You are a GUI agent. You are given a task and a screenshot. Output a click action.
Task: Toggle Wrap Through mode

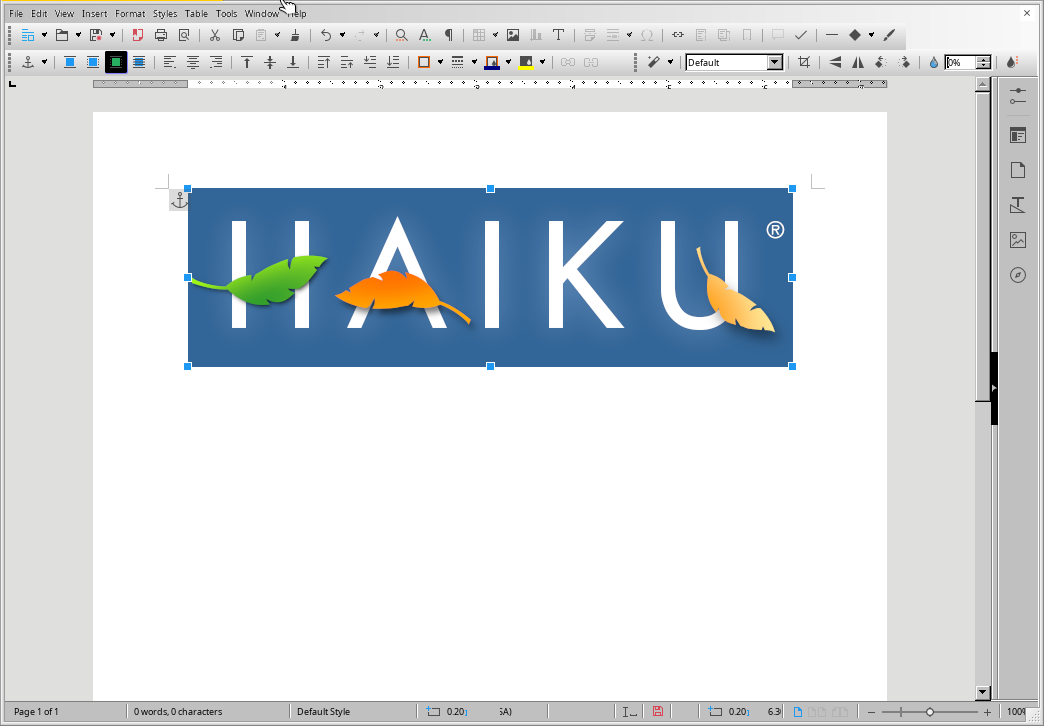point(138,62)
